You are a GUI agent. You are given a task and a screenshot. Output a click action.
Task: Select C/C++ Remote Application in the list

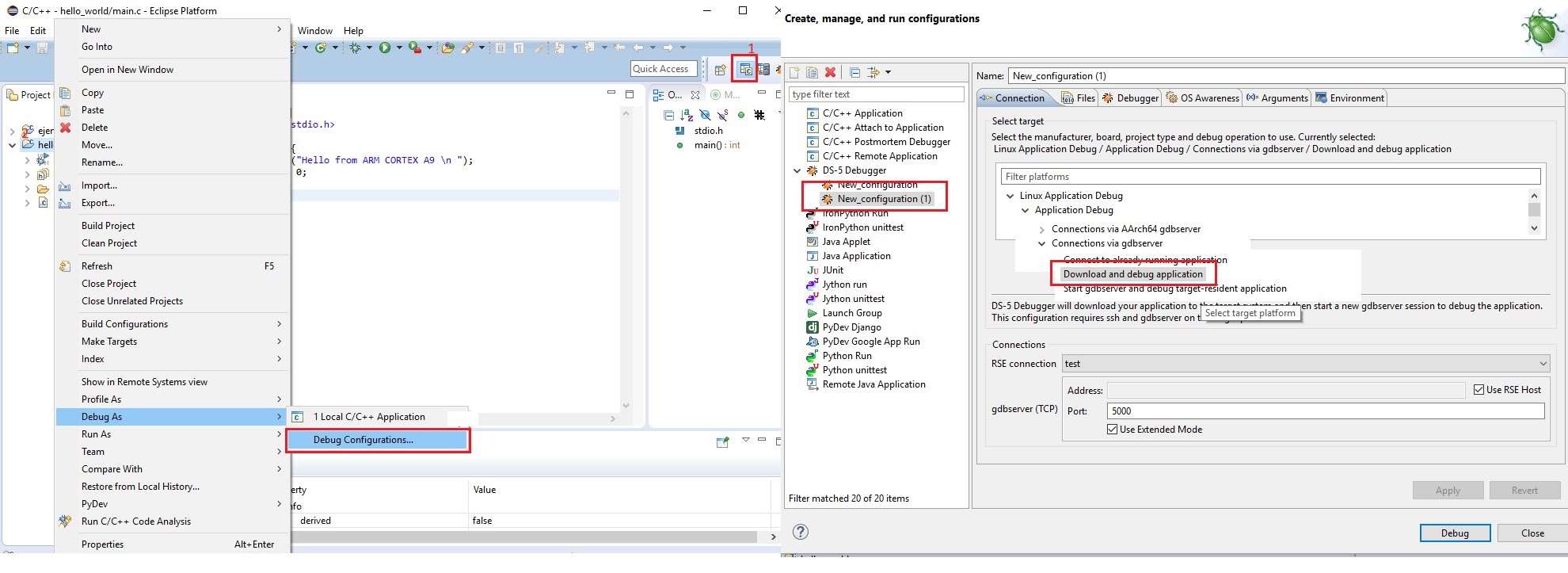879,156
